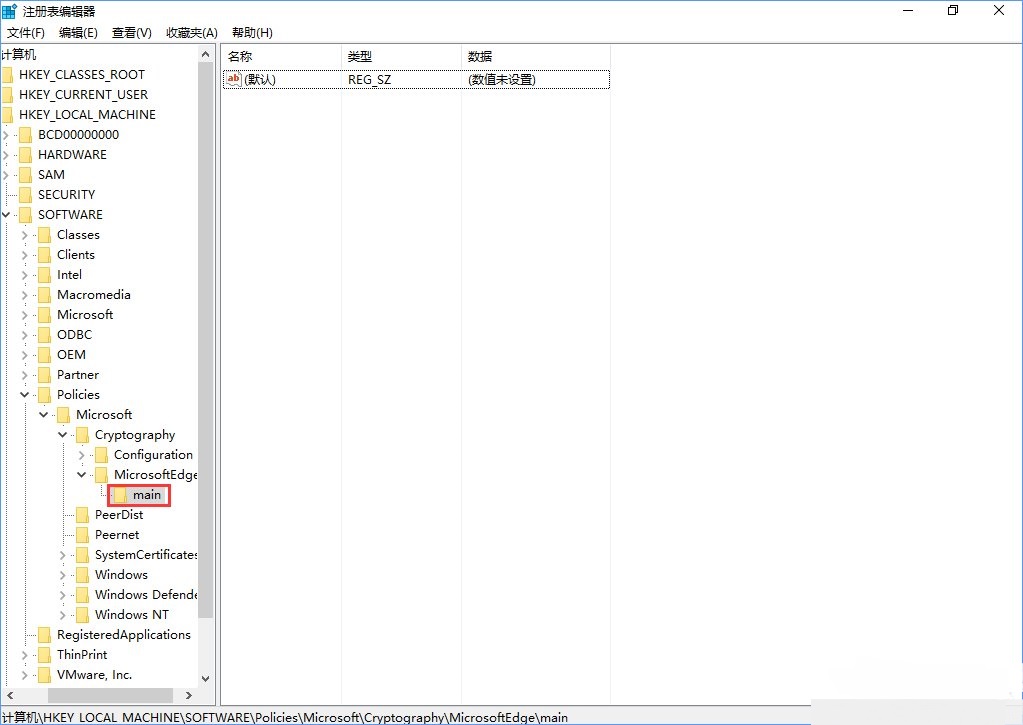
Task: Click the PeerDist folder icon
Action: click(x=82, y=516)
